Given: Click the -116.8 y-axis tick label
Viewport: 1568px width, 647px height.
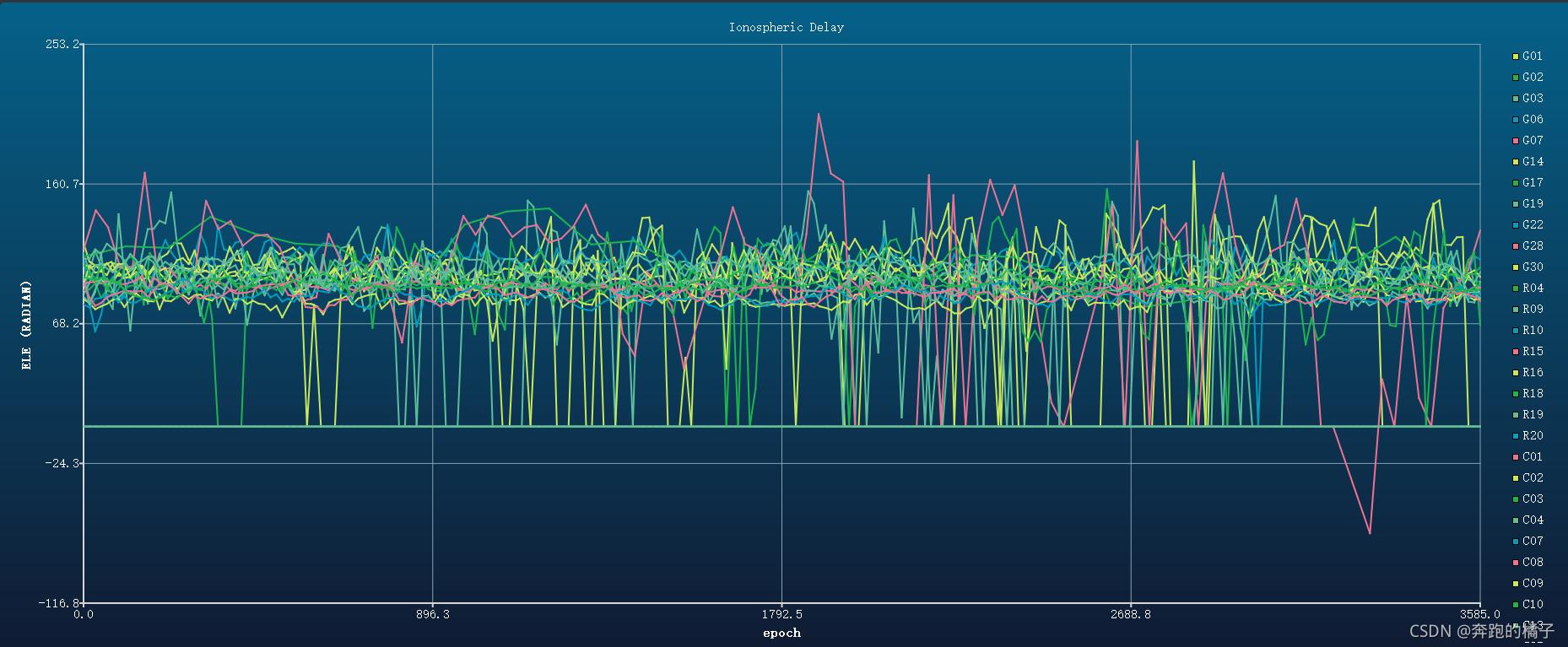Looking at the screenshot, I should (x=59, y=603).
